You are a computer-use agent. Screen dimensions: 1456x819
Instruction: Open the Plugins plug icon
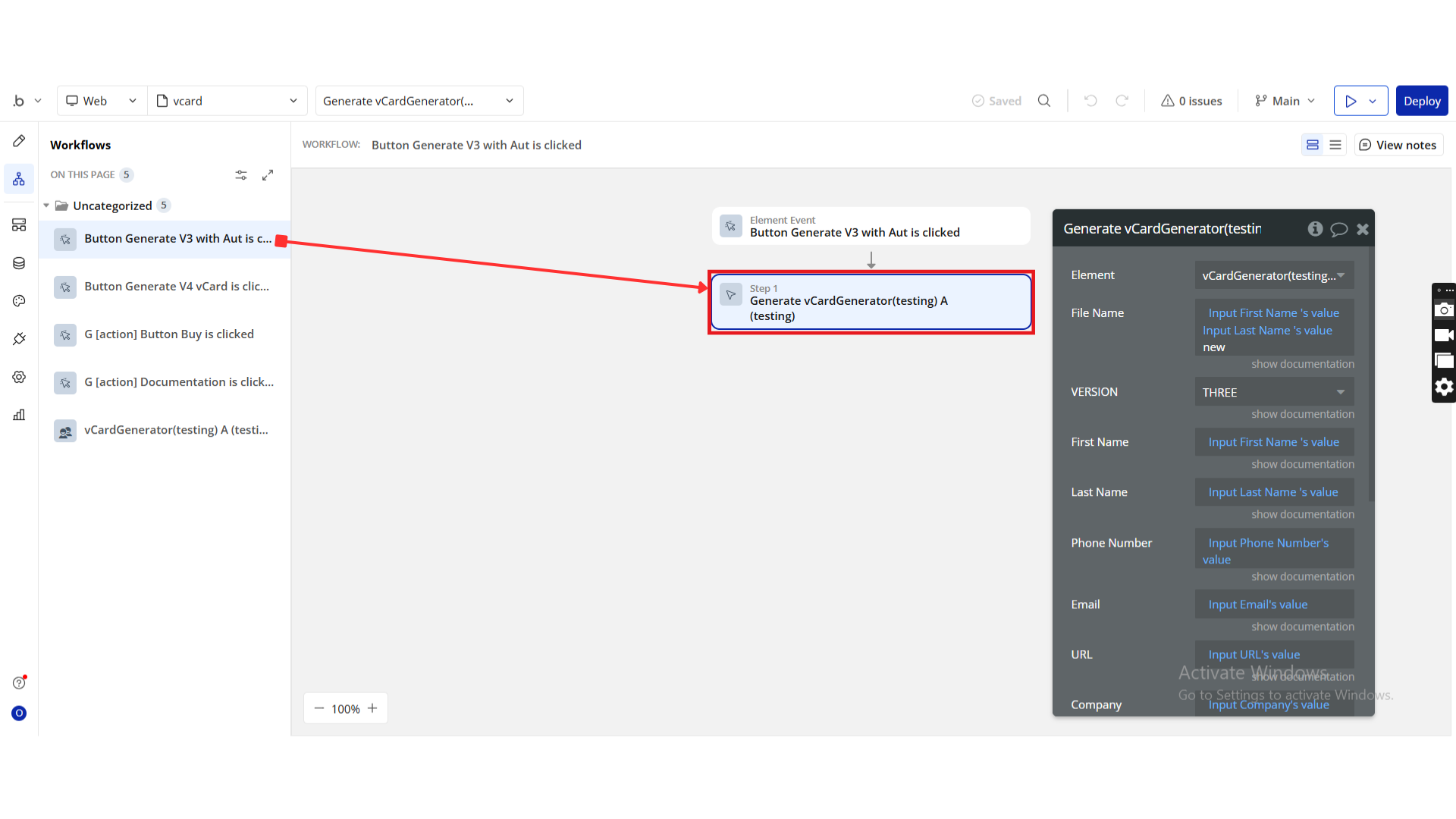pyautogui.click(x=19, y=339)
